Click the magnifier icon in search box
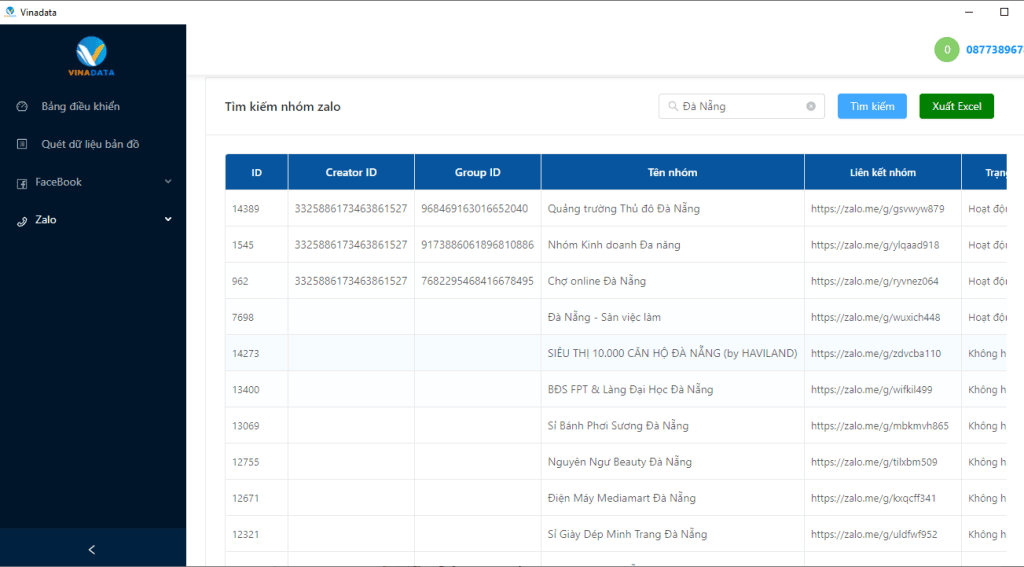The width and height of the screenshot is (1024, 567). click(x=673, y=106)
